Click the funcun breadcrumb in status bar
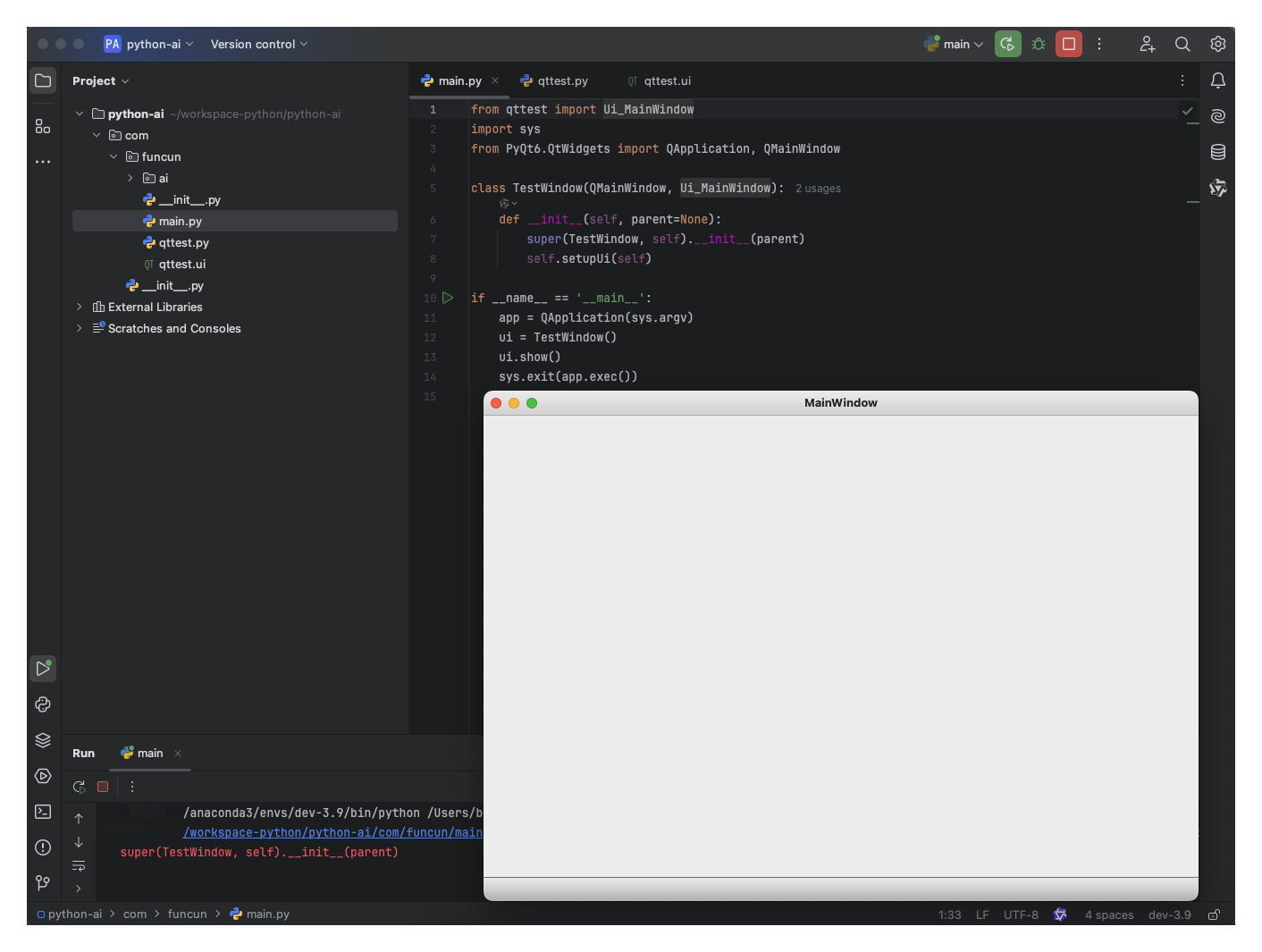Viewport: 1262px width, 952px height. [x=187, y=914]
